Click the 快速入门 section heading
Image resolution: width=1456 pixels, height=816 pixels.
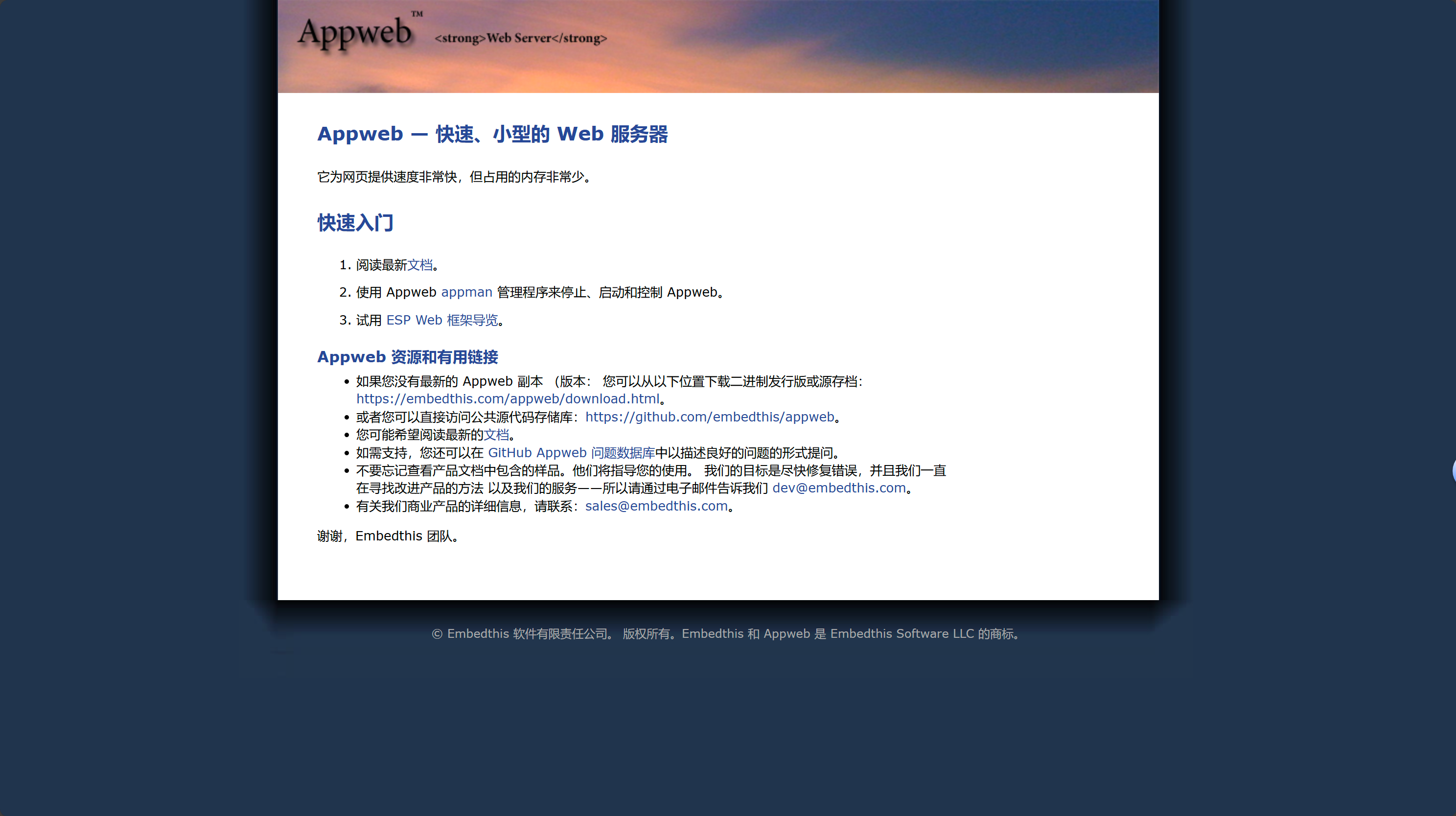[355, 223]
